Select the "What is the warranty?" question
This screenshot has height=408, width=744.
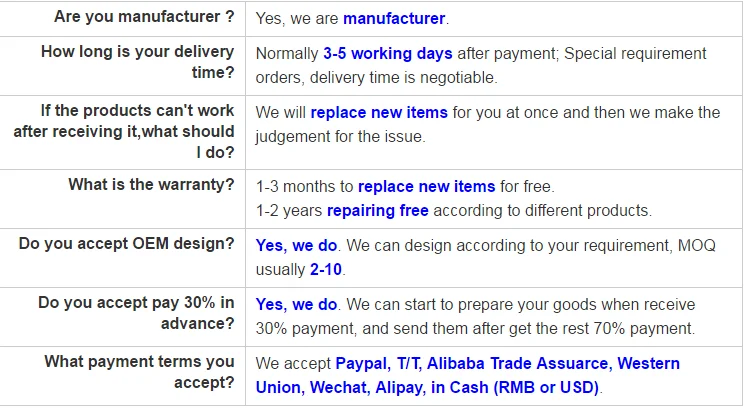click(x=151, y=185)
